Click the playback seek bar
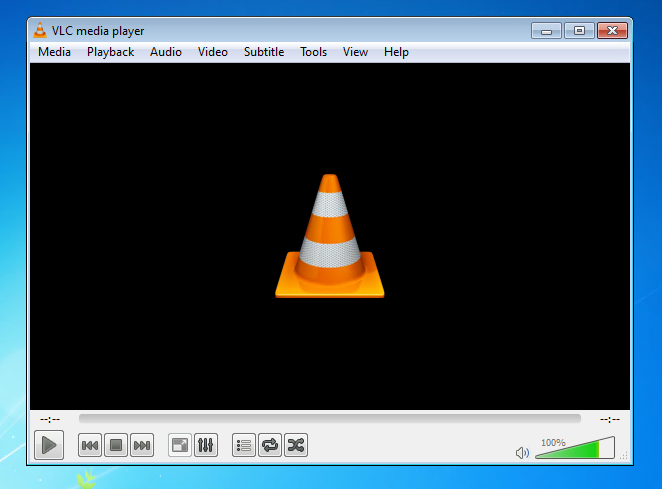The image size is (662, 489). coord(329,419)
